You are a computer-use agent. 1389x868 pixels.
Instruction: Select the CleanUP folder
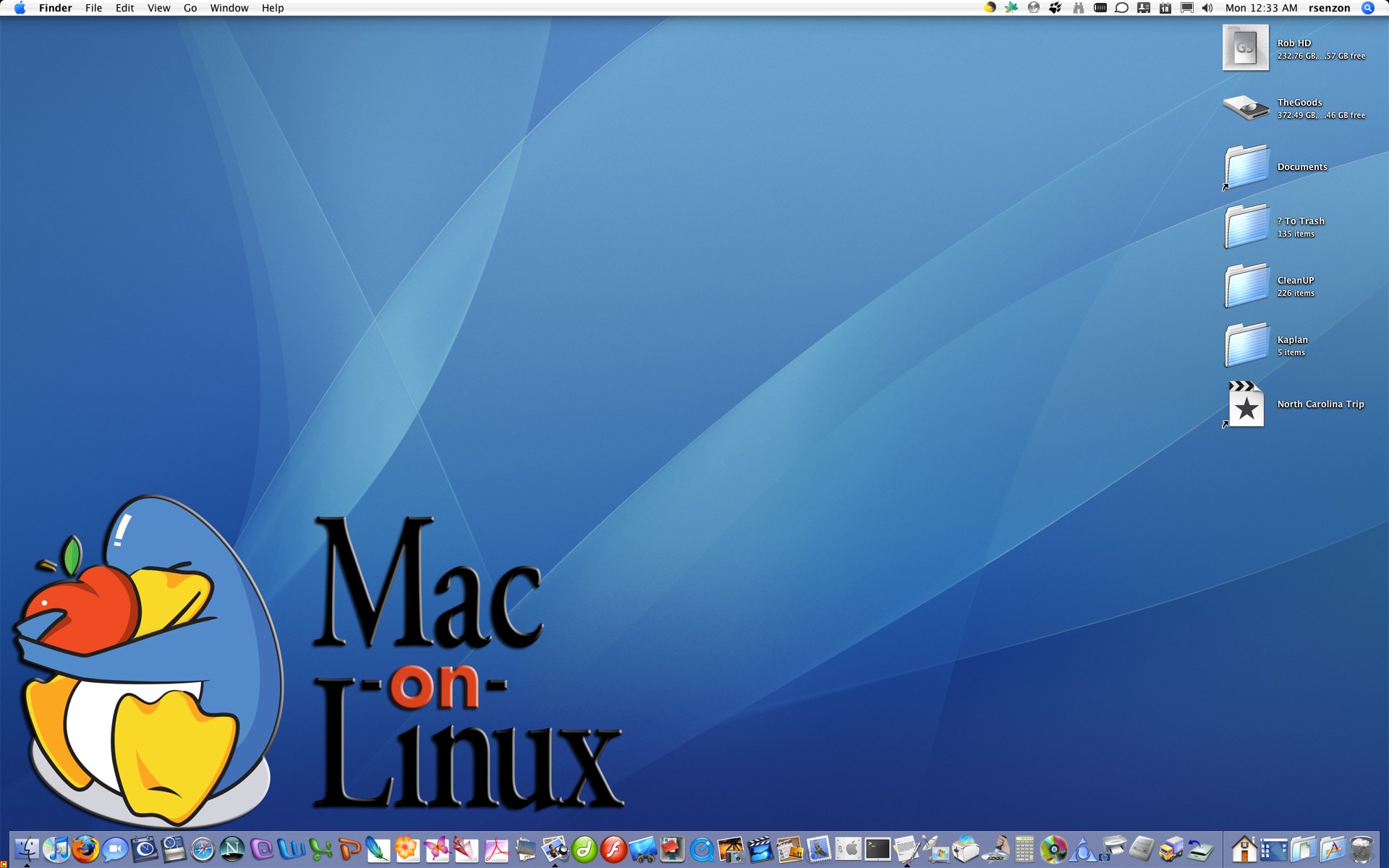coord(1246,286)
